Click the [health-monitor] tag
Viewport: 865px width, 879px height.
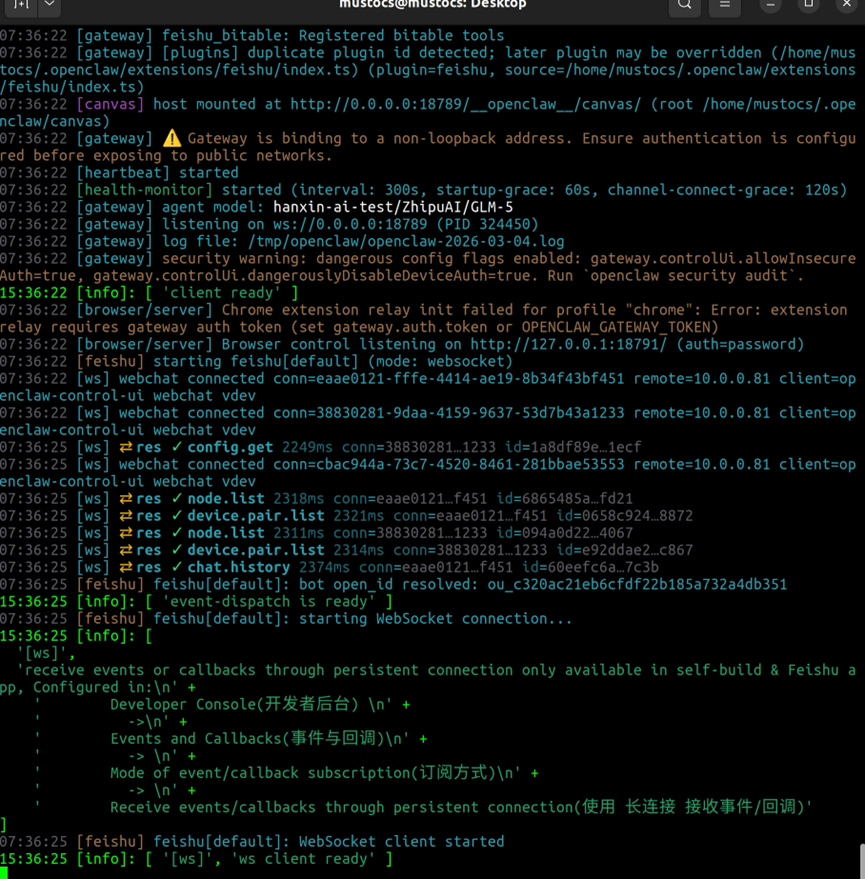[x=145, y=190]
